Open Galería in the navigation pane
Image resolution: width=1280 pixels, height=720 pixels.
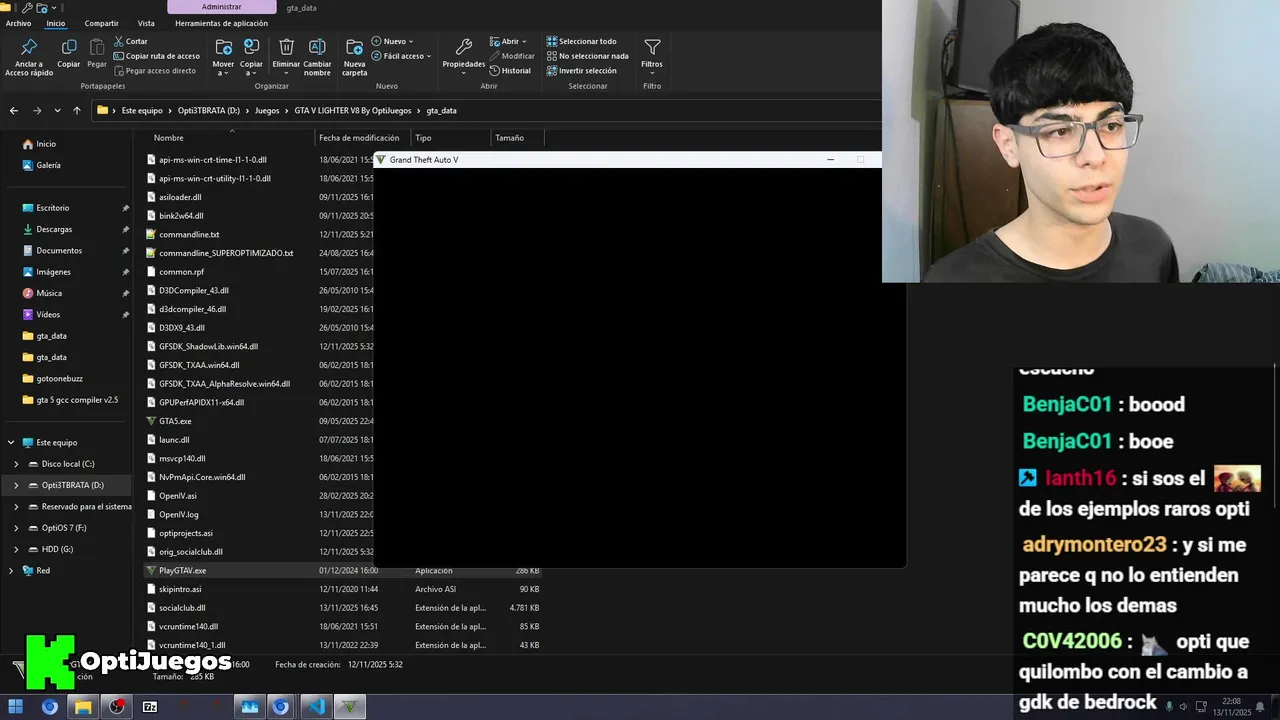[48, 165]
